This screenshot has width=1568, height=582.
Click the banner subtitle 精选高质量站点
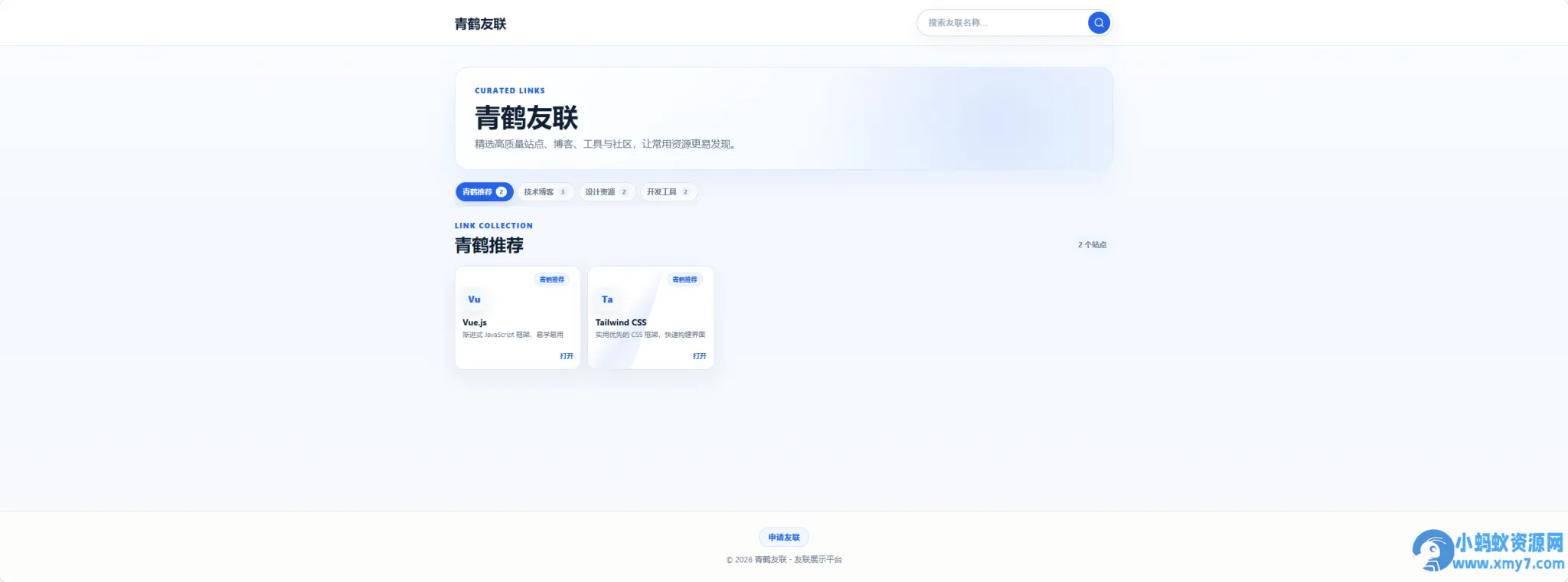pos(605,144)
